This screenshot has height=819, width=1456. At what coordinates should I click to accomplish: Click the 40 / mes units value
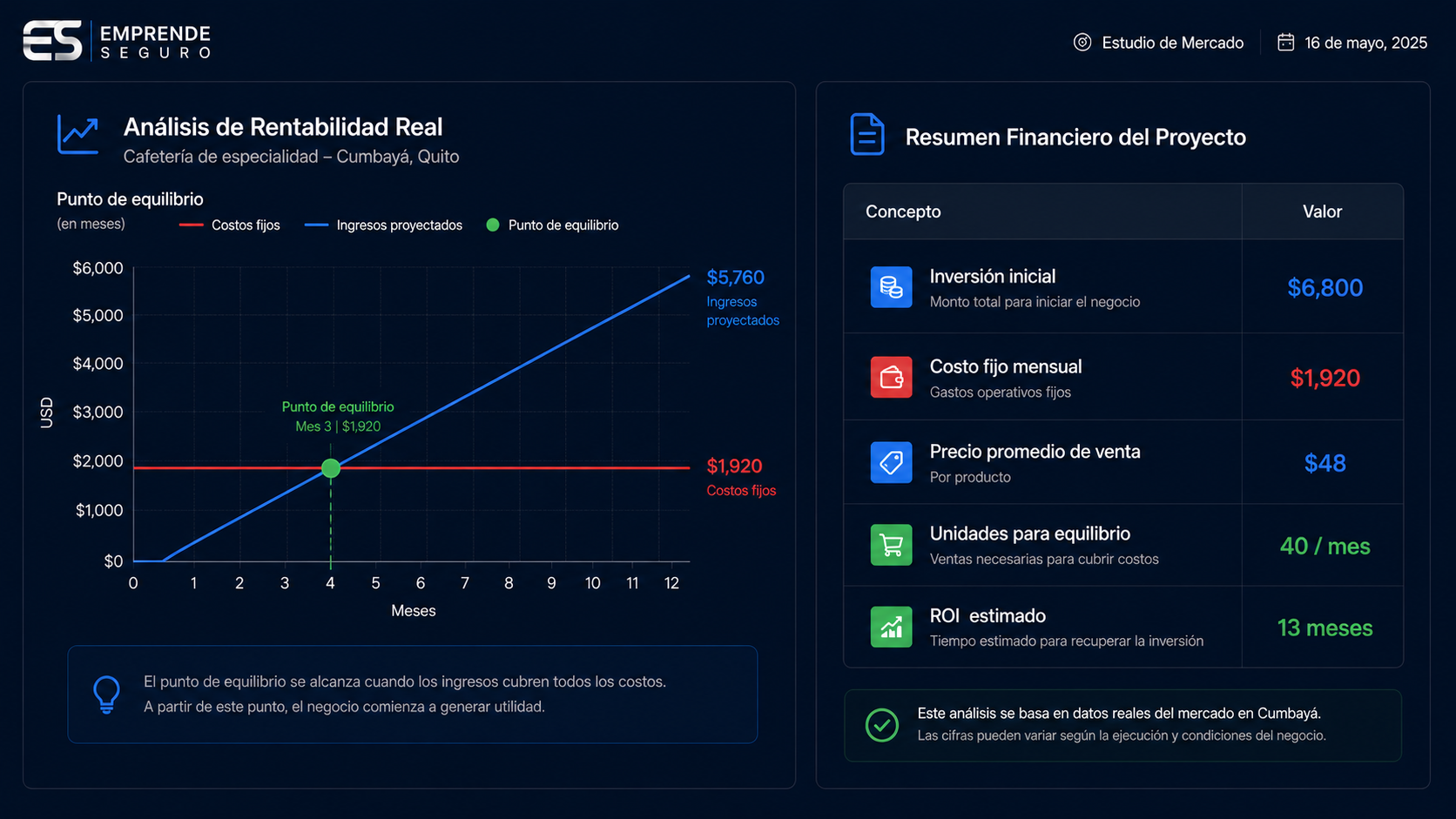click(x=1325, y=546)
